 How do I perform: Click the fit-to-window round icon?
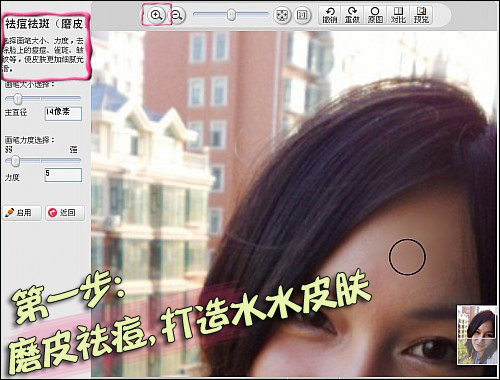282,15
